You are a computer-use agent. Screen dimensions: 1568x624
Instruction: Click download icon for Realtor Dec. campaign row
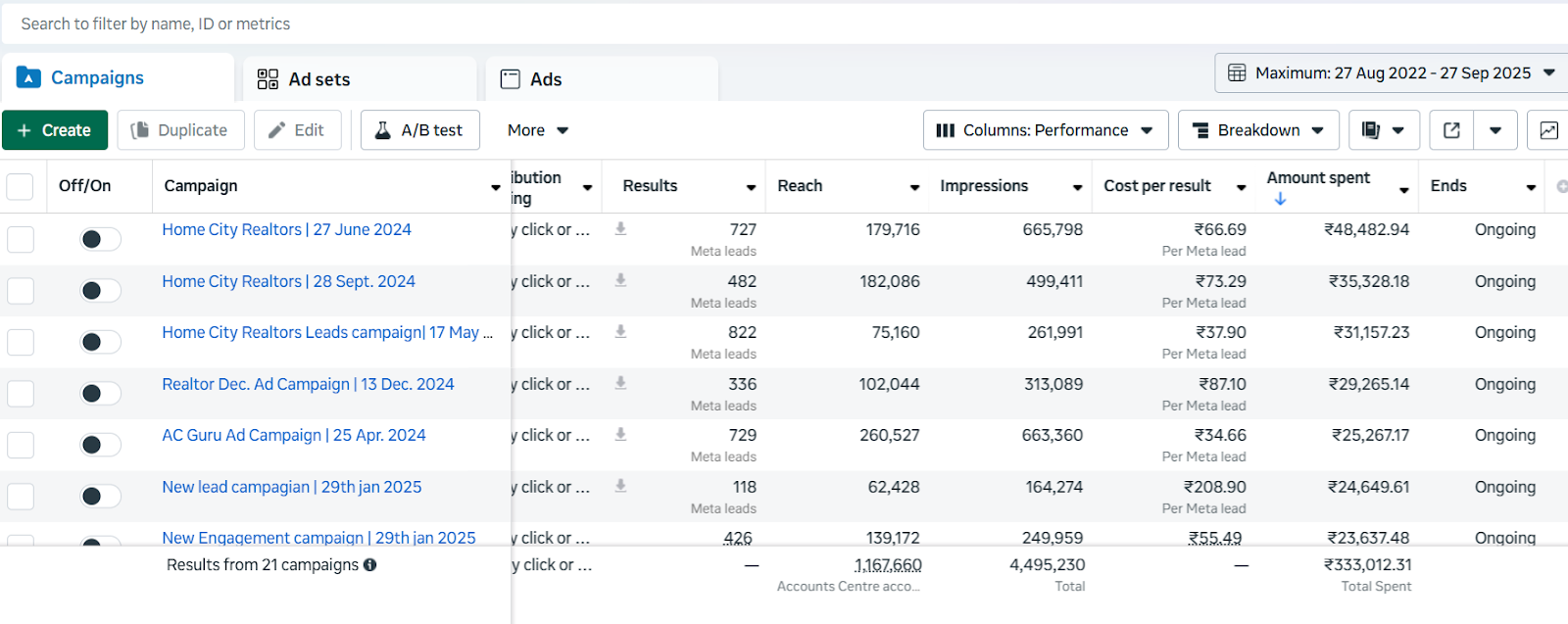click(x=620, y=384)
